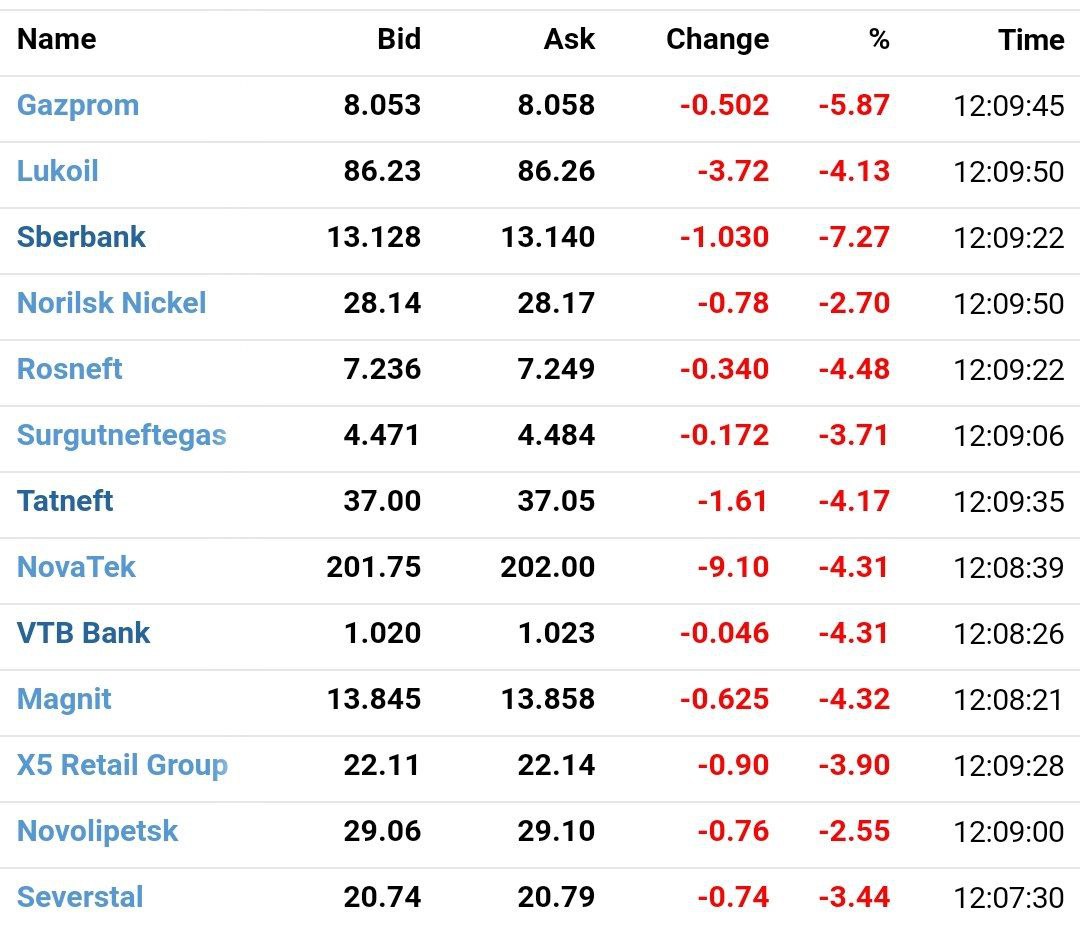The height and width of the screenshot is (932, 1080).
Task: Sort by the Ask column header
Action: pos(569,40)
